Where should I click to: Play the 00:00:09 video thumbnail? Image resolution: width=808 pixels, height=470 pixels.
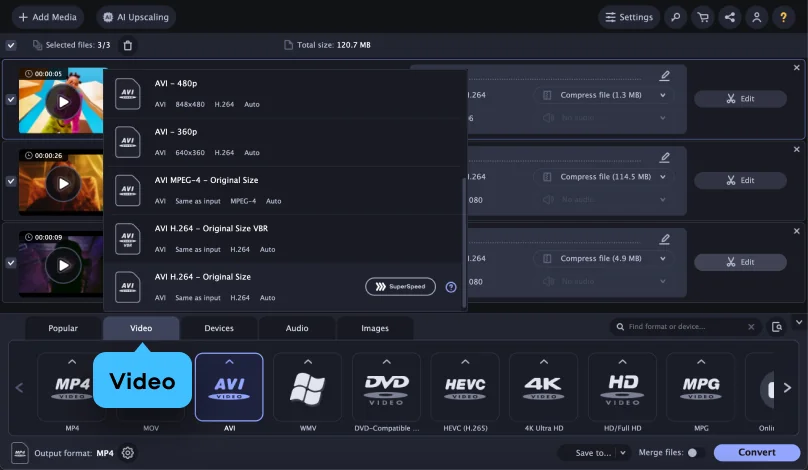pos(63,265)
